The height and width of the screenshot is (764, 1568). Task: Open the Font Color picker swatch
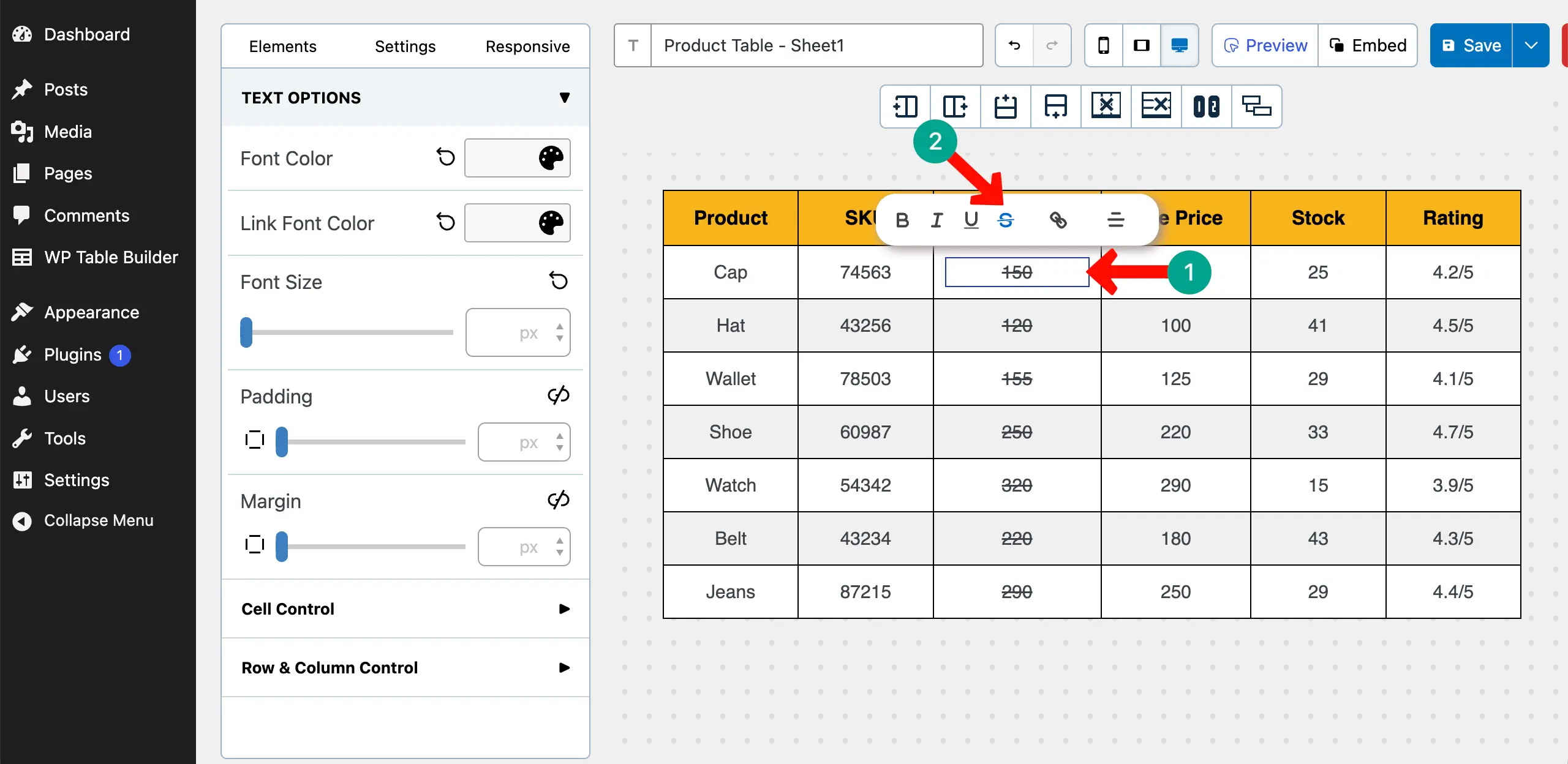(516, 158)
